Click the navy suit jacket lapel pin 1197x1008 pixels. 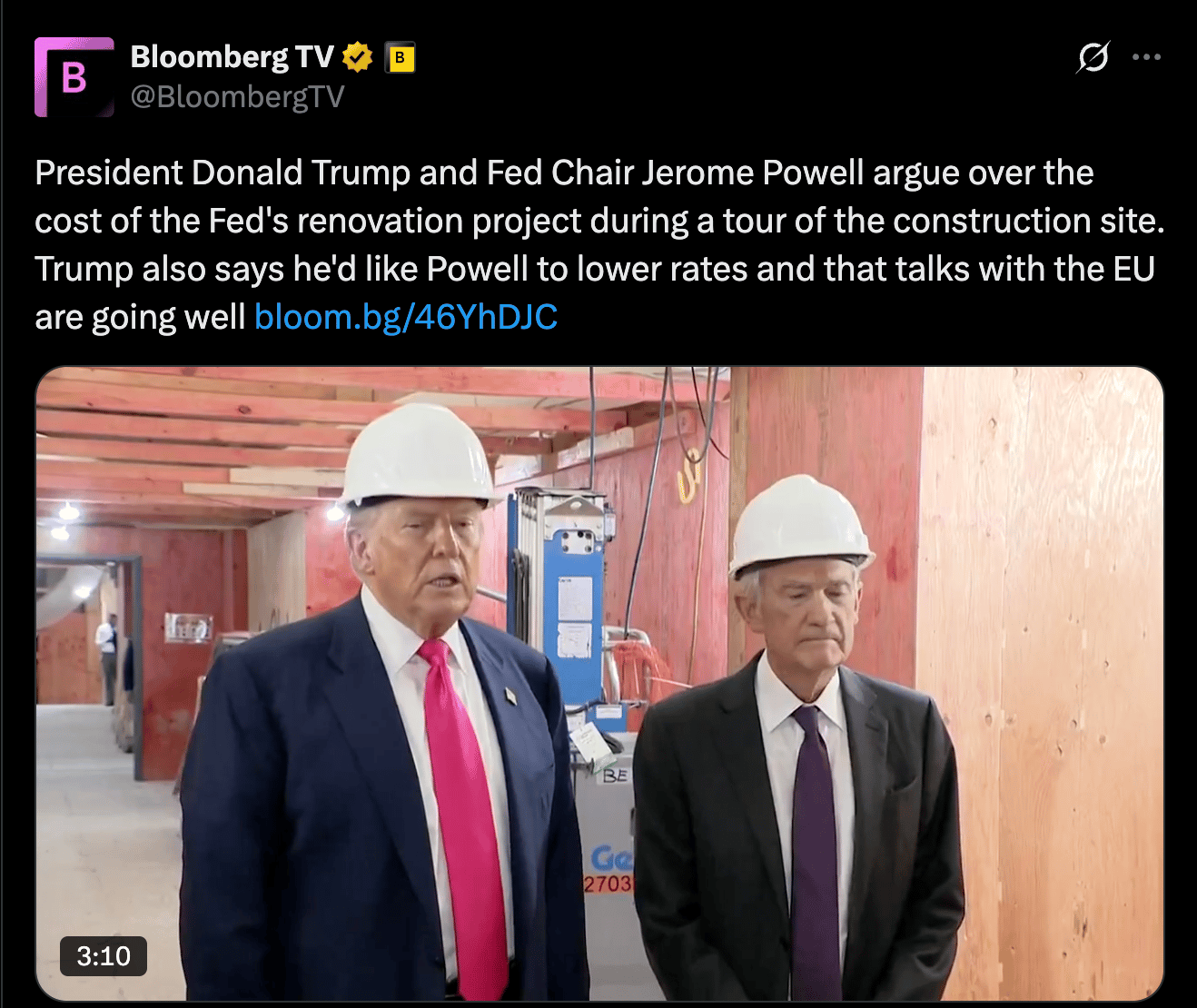510,697
